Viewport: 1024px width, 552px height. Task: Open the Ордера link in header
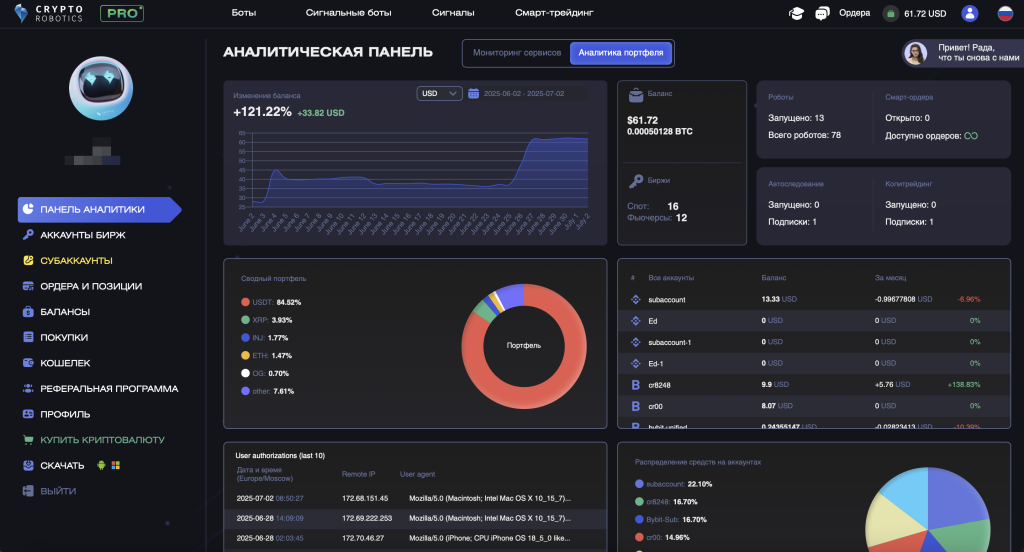[854, 13]
